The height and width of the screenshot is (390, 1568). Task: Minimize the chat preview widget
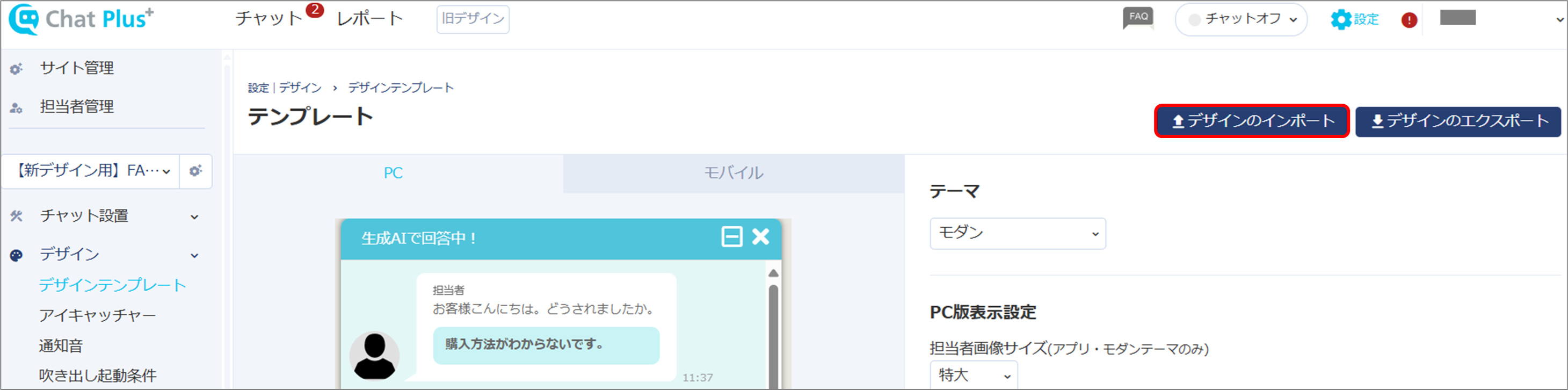pos(732,236)
